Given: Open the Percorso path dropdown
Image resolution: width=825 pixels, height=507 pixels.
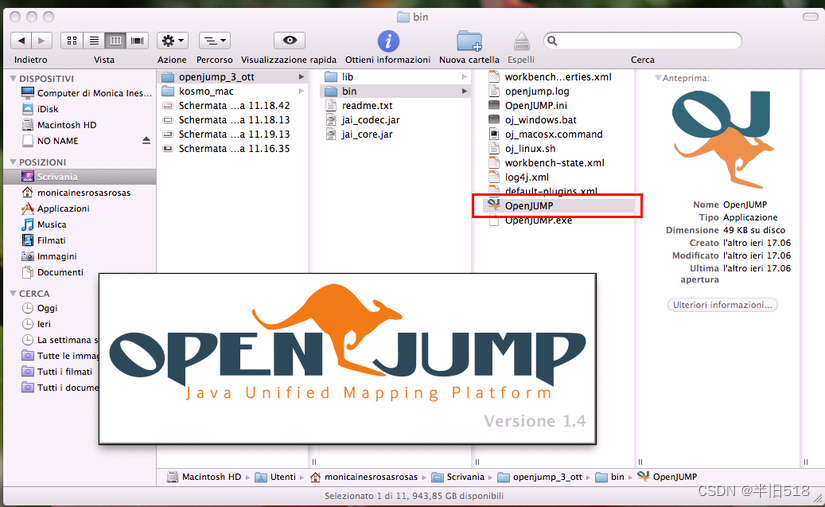Looking at the screenshot, I should point(215,40).
